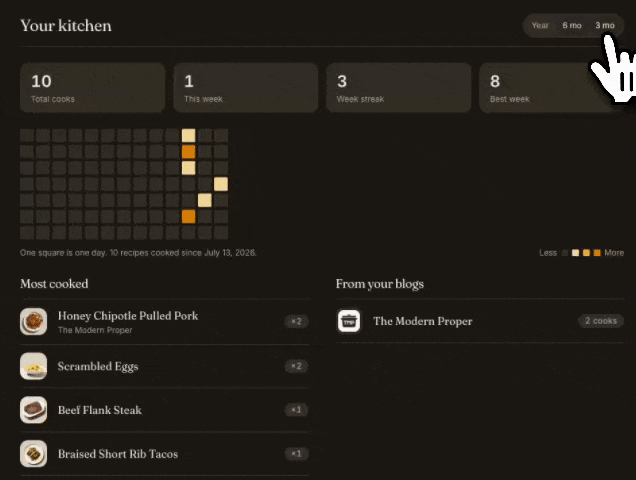Click the lightest cream legend swatch
Viewport: 636px width, 480px height.
575,253
